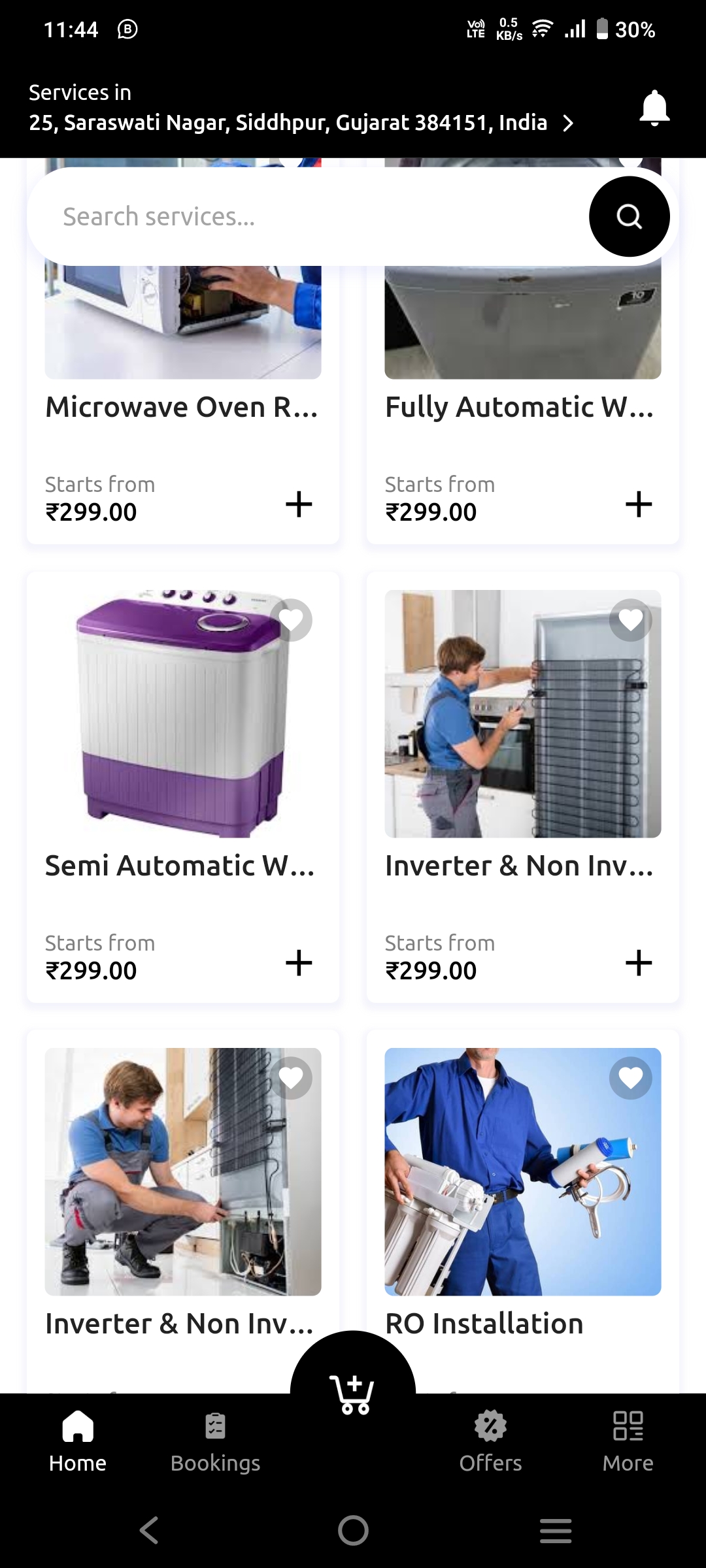Viewport: 706px width, 1568px height.
Task: Add Microwave Oven service with plus icon
Action: pos(299,504)
